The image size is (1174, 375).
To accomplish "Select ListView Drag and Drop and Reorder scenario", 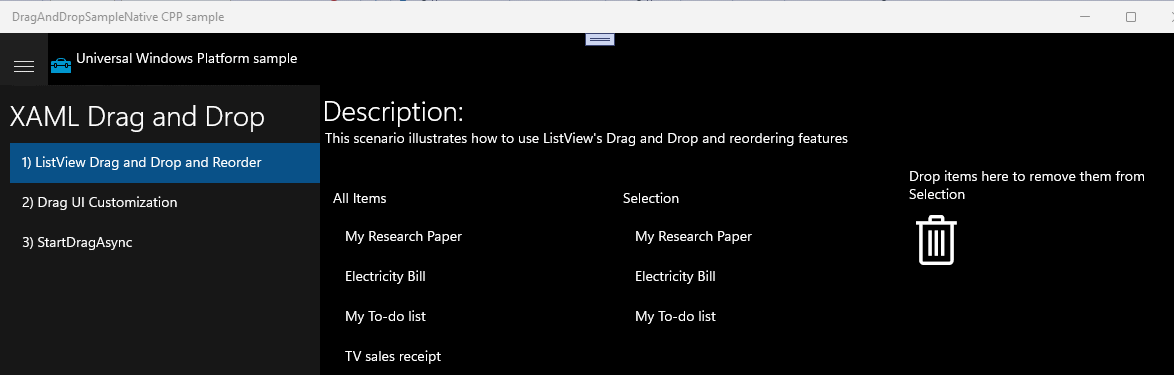I will click(165, 162).
